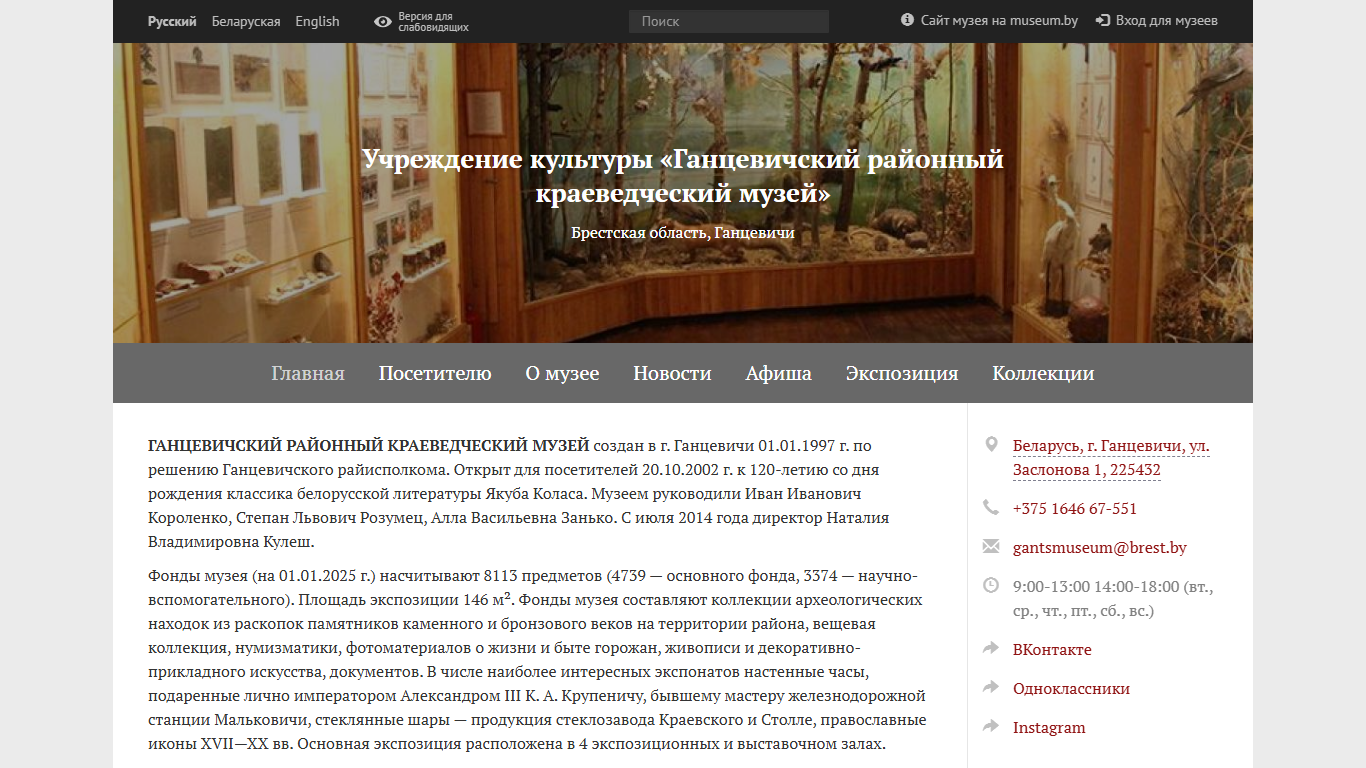Screen dimensions: 1366x768
Task: Open the Посетителю menu item
Action: tap(435, 373)
